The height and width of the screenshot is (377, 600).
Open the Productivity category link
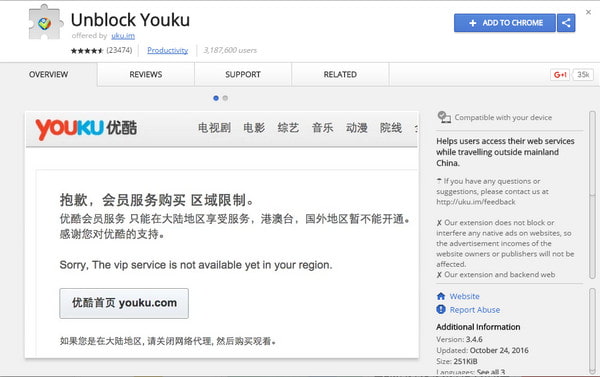tap(168, 51)
